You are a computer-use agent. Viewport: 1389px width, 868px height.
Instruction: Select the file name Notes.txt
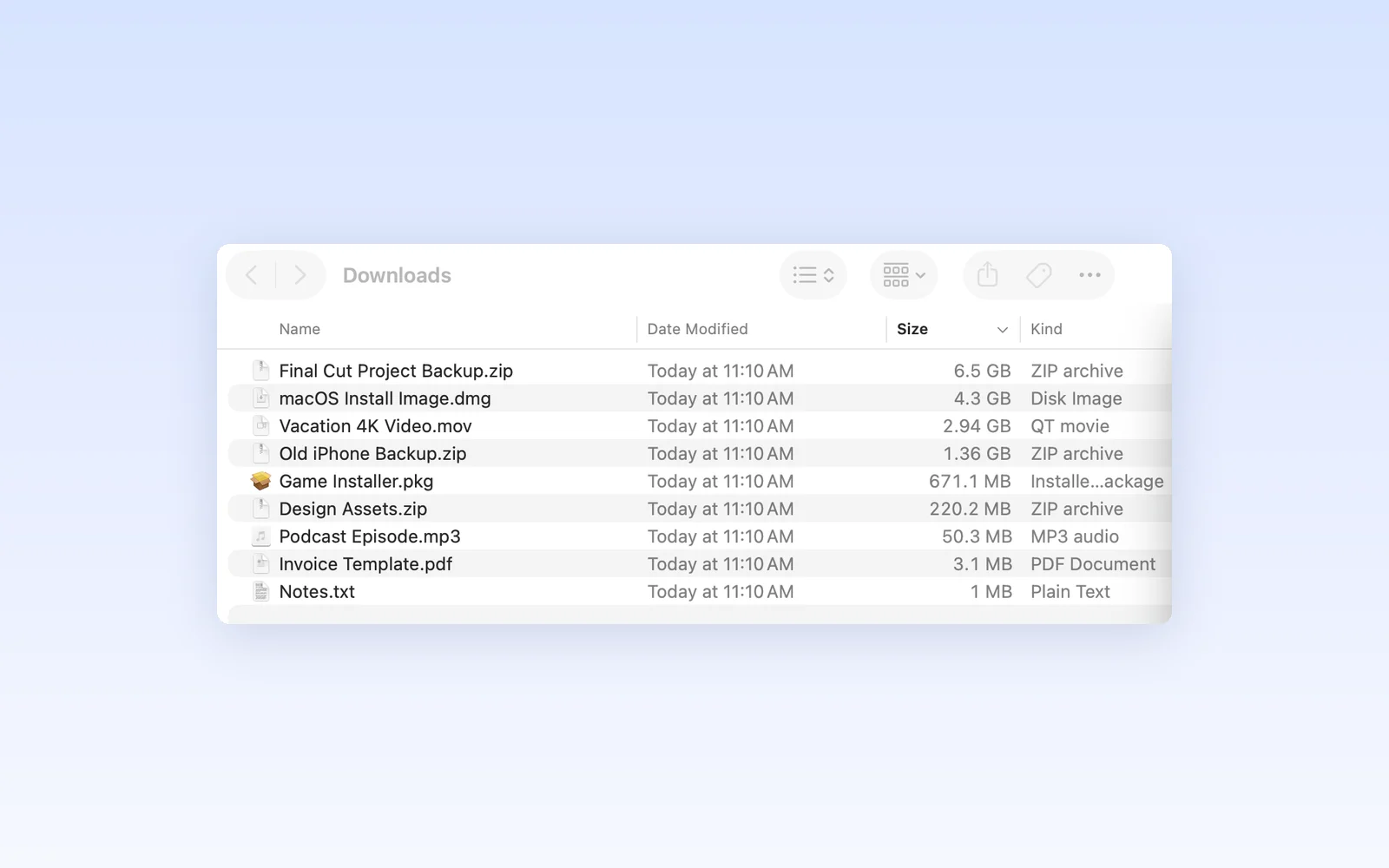click(317, 592)
